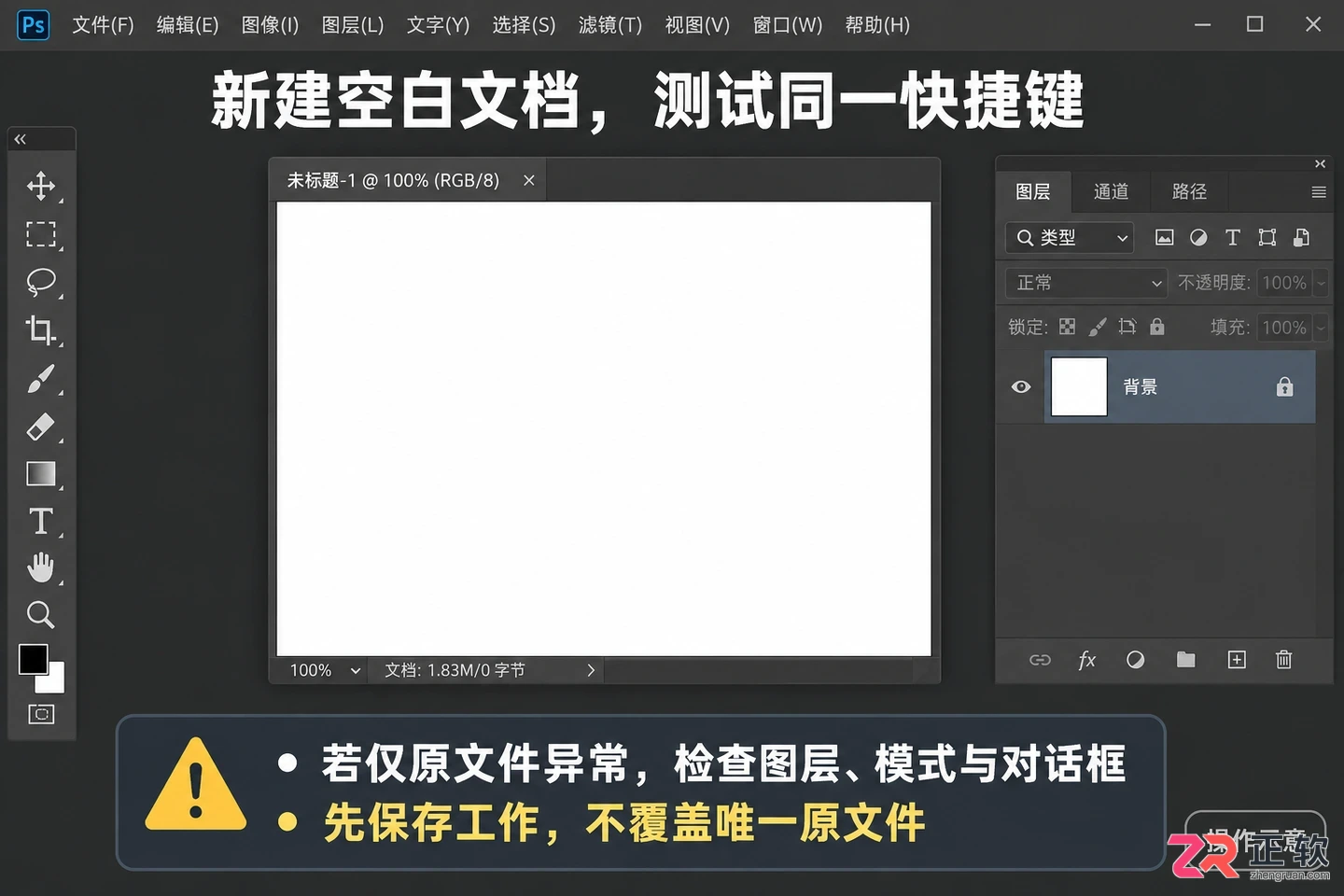Switch to the 路径 tab

point(1189,191)
